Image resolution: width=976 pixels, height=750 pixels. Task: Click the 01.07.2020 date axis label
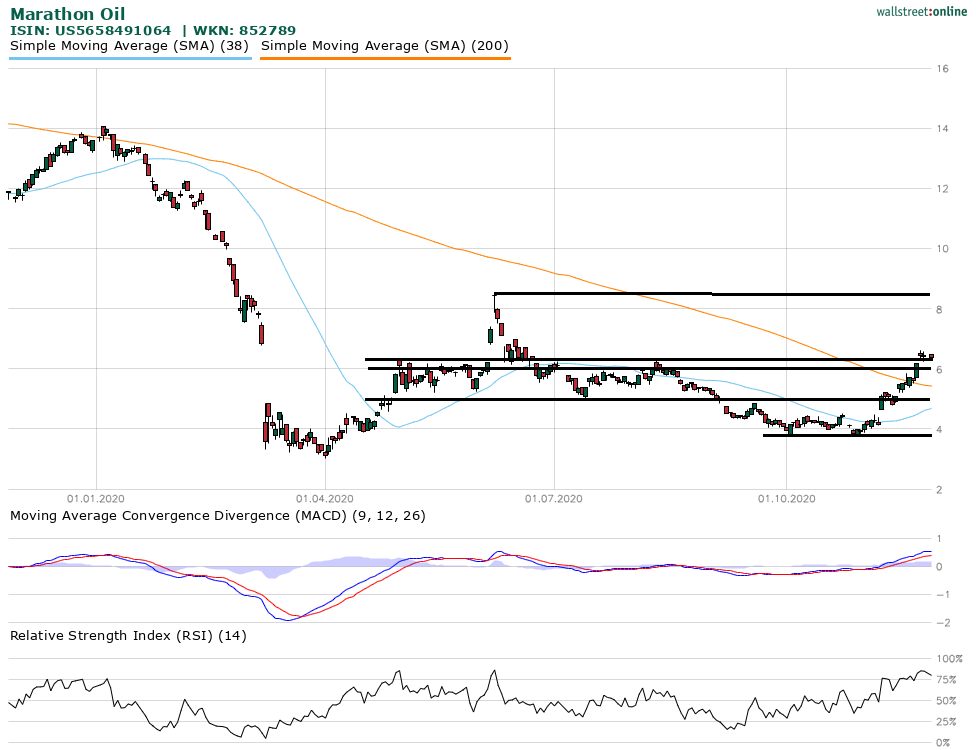point(554,498)
